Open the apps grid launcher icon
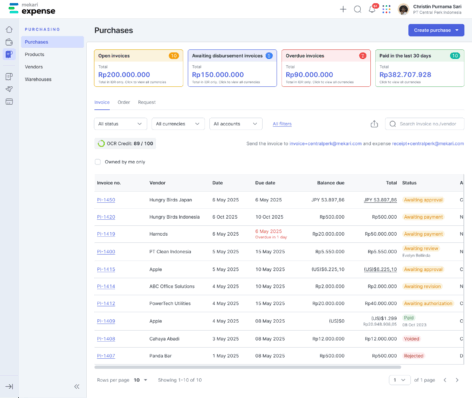The width and height of the screenshot is (472, 400). point(386,9)
